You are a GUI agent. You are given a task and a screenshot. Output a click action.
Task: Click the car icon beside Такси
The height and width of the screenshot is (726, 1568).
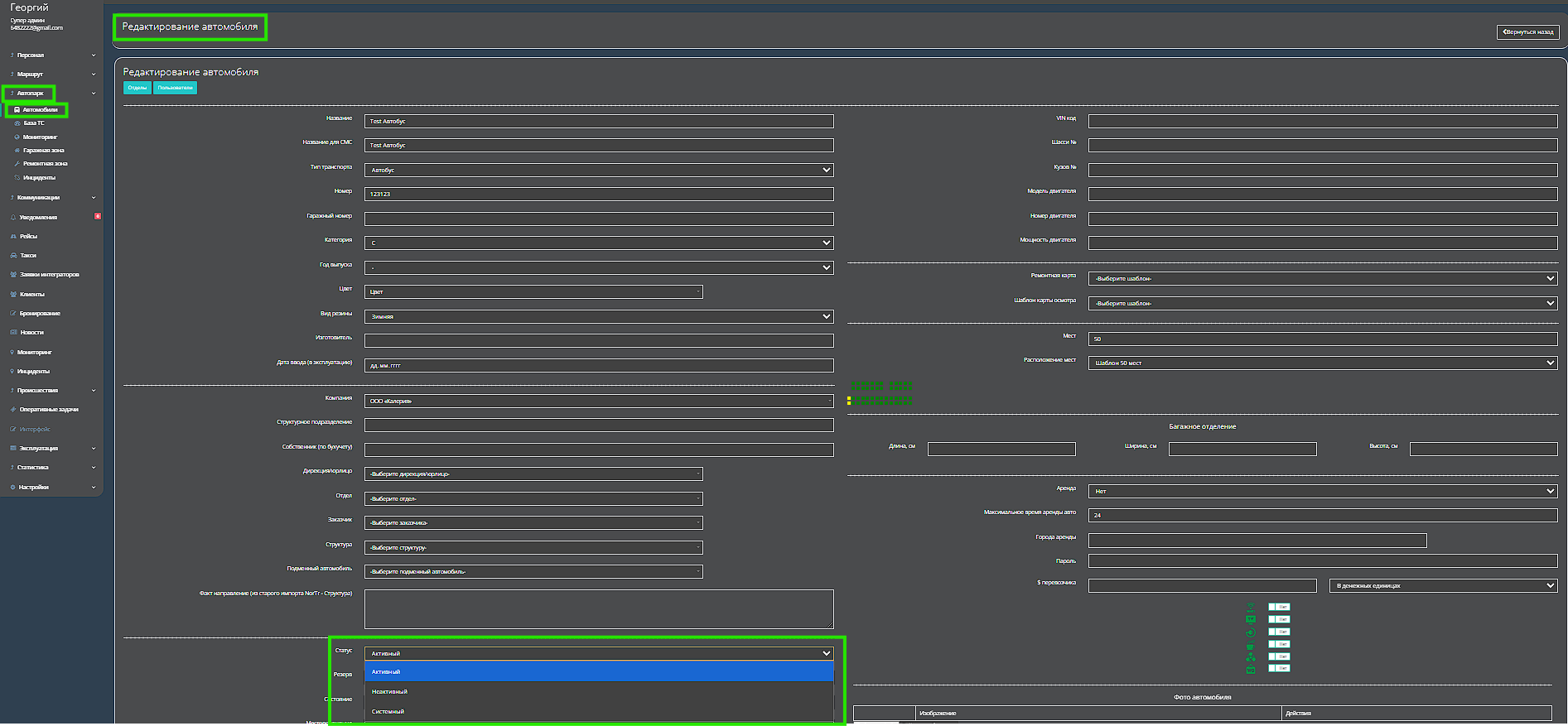[x=13, y=256]
